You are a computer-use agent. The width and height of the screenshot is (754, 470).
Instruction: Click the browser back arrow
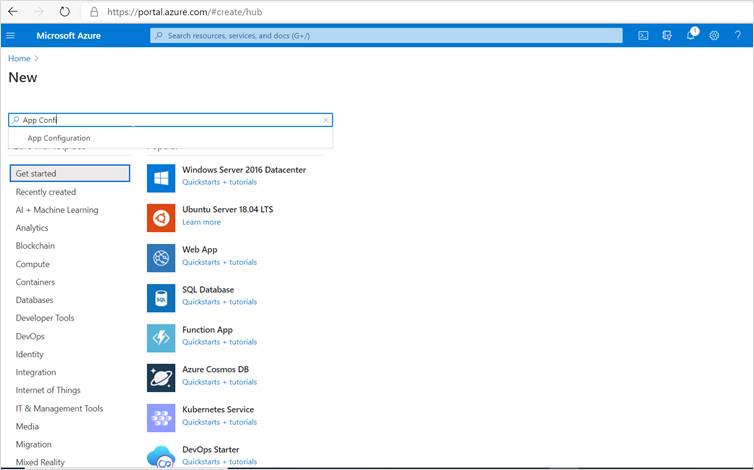[x=13, y=12]
